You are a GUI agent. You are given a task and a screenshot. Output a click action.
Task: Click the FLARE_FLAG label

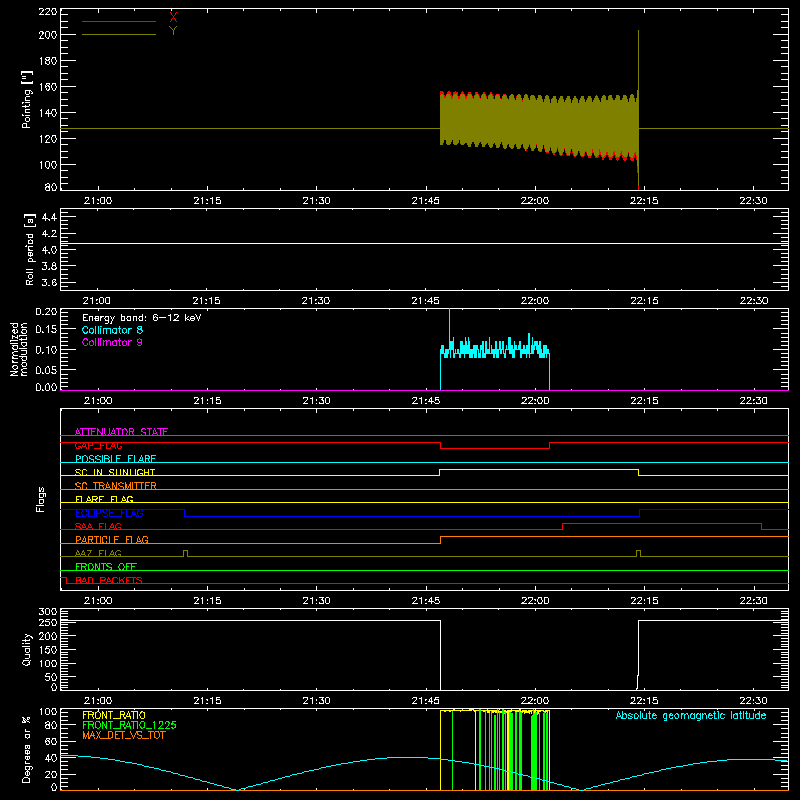click(104, 499)
